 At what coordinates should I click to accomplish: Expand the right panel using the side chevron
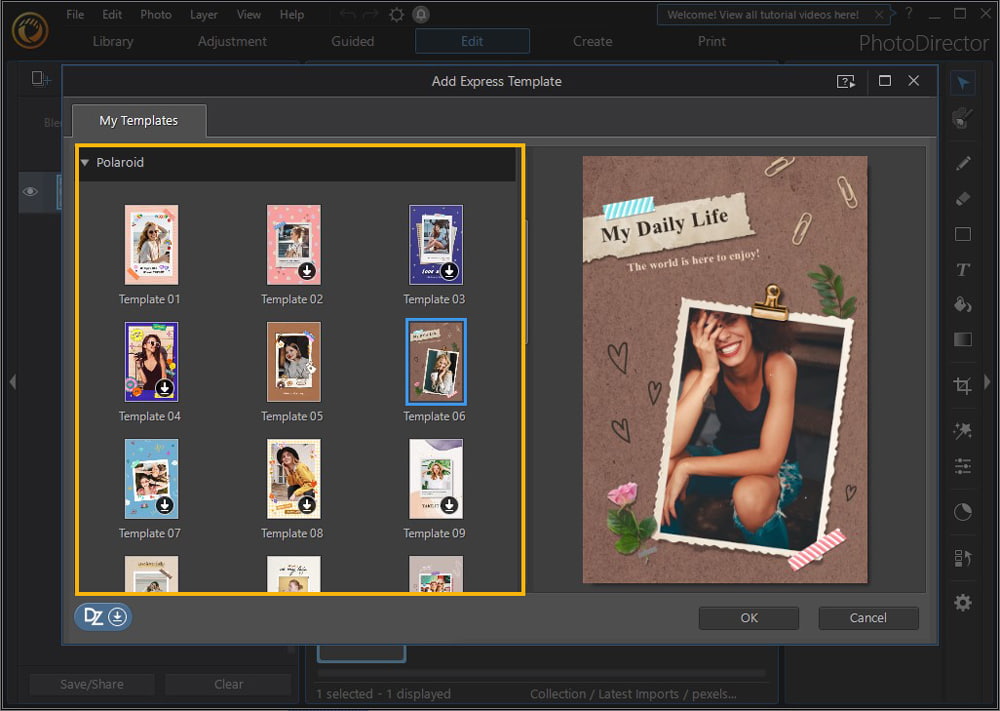tap(987, 381)
